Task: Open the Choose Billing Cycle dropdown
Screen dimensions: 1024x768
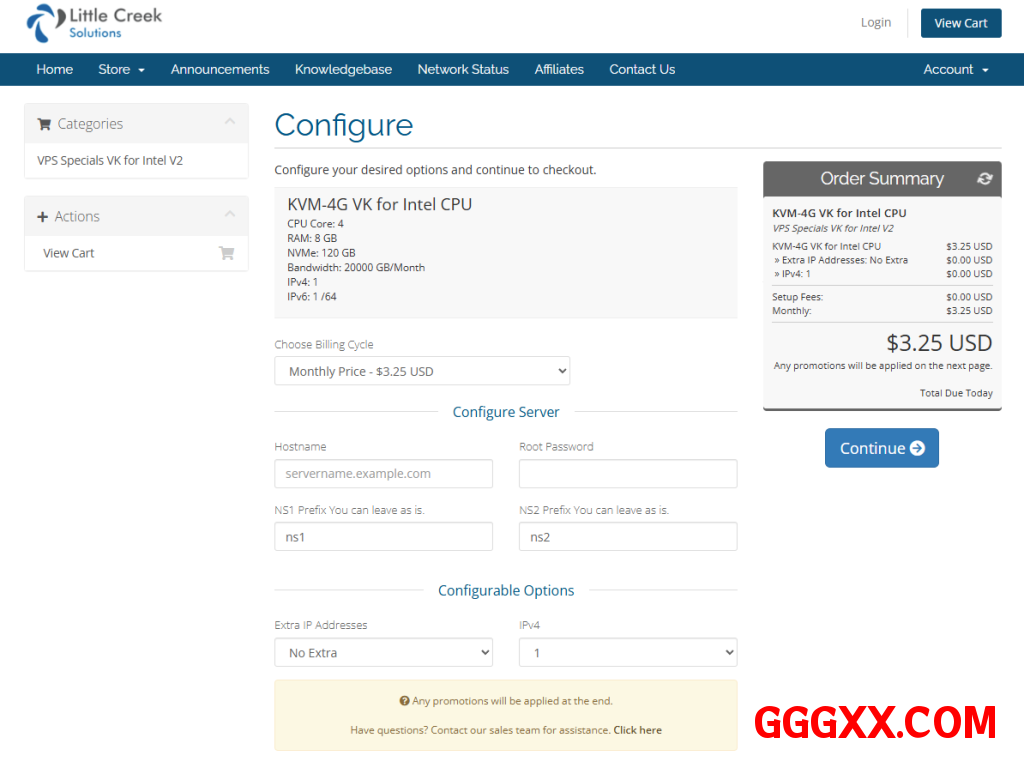Action: pos(422,371)
